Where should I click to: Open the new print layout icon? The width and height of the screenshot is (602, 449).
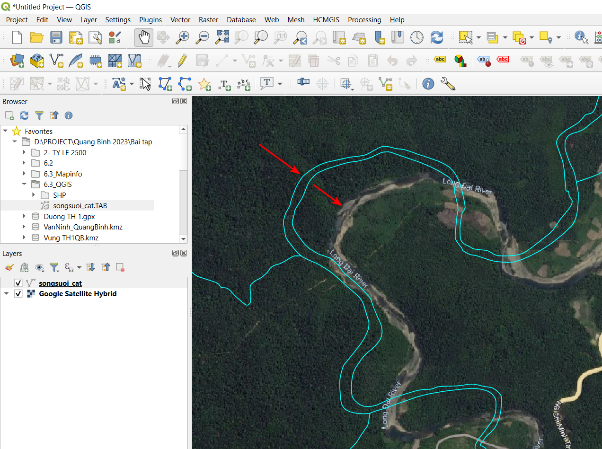(x=76, y=38)
